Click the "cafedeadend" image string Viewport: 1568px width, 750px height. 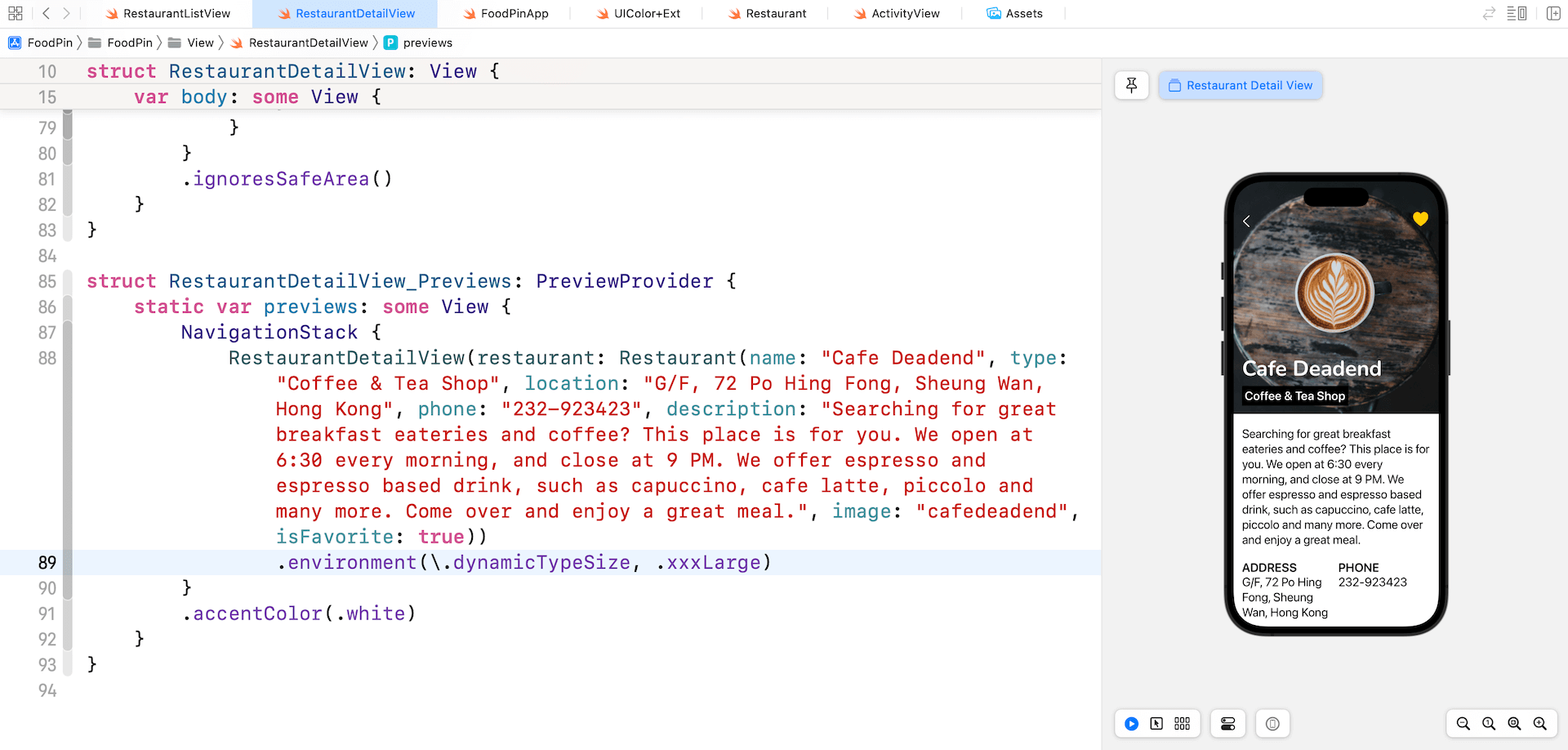pyautogui.click(x=991, y=511)
